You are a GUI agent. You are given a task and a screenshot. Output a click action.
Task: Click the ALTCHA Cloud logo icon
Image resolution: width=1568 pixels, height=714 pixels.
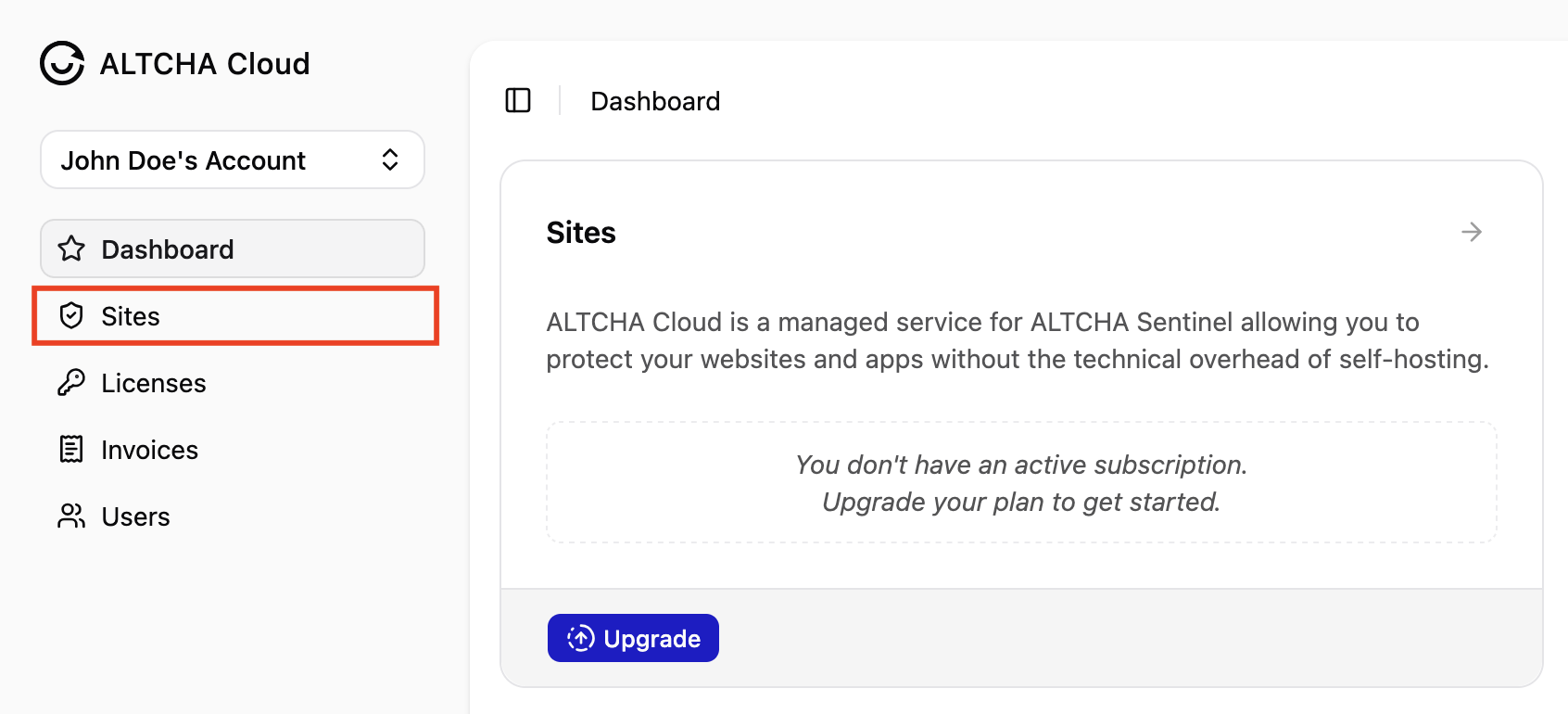coord(62,63)
